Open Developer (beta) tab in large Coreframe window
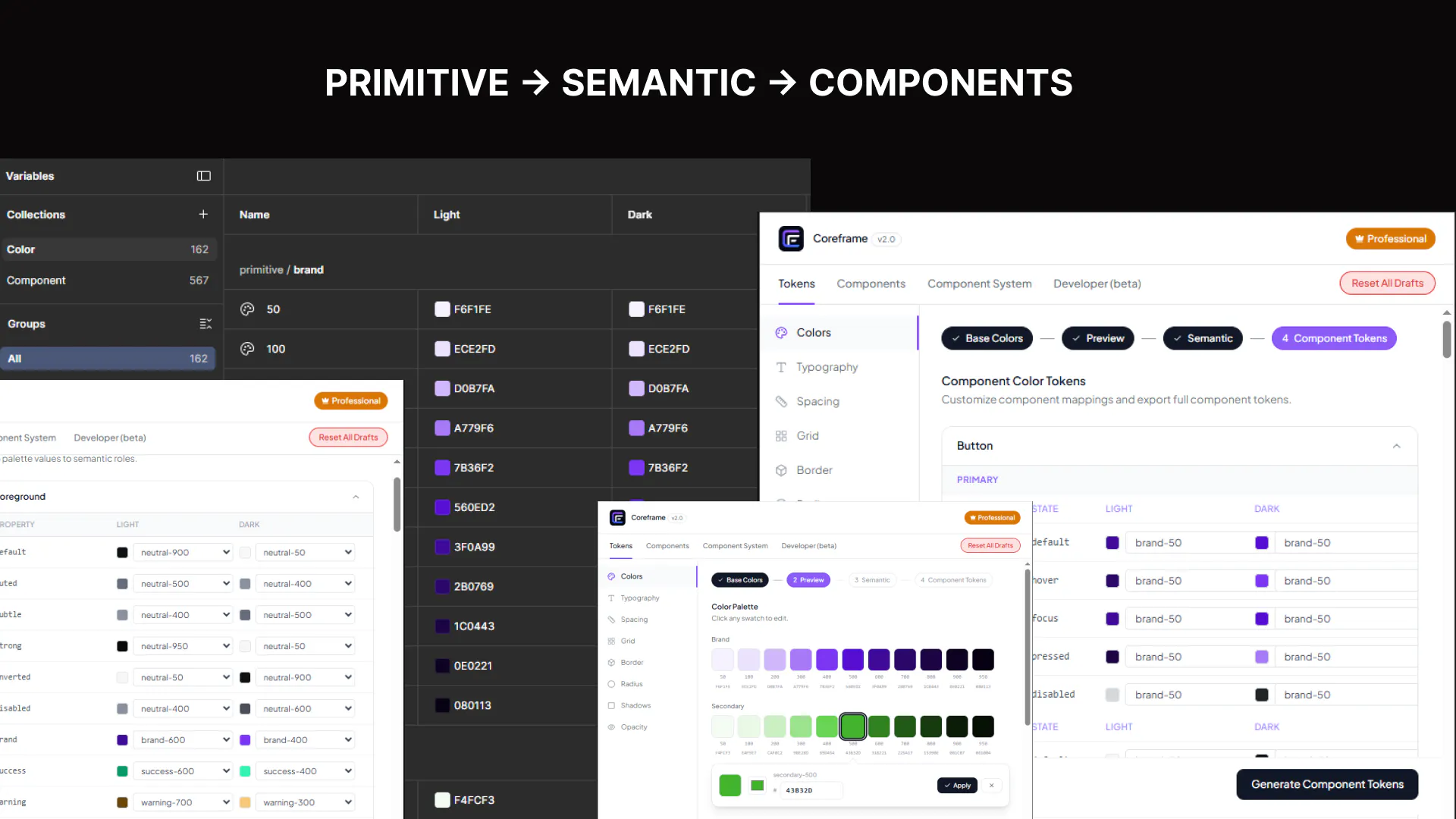The height and width of the screenshot is (819, 1456). [1097, 284]
